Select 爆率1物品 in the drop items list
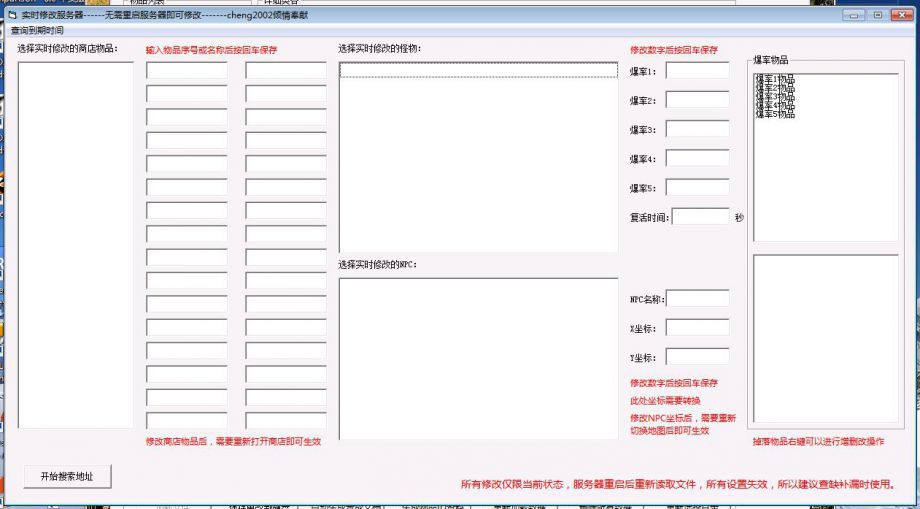Viewport: 920px width, 509px height. tap(775, 79)
